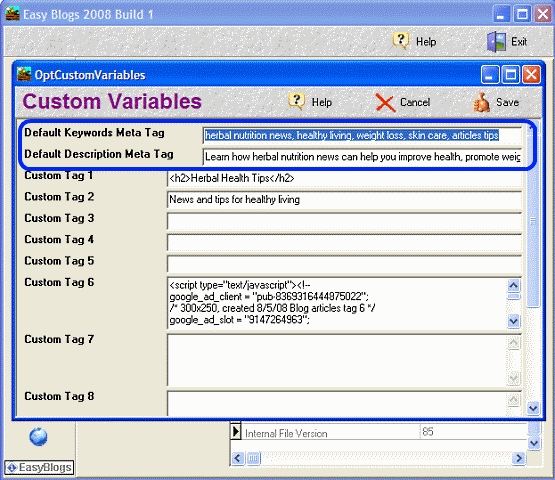Click the blue globe icon
The height and width of the screenshot is (480, 555).
click(38, 437)
